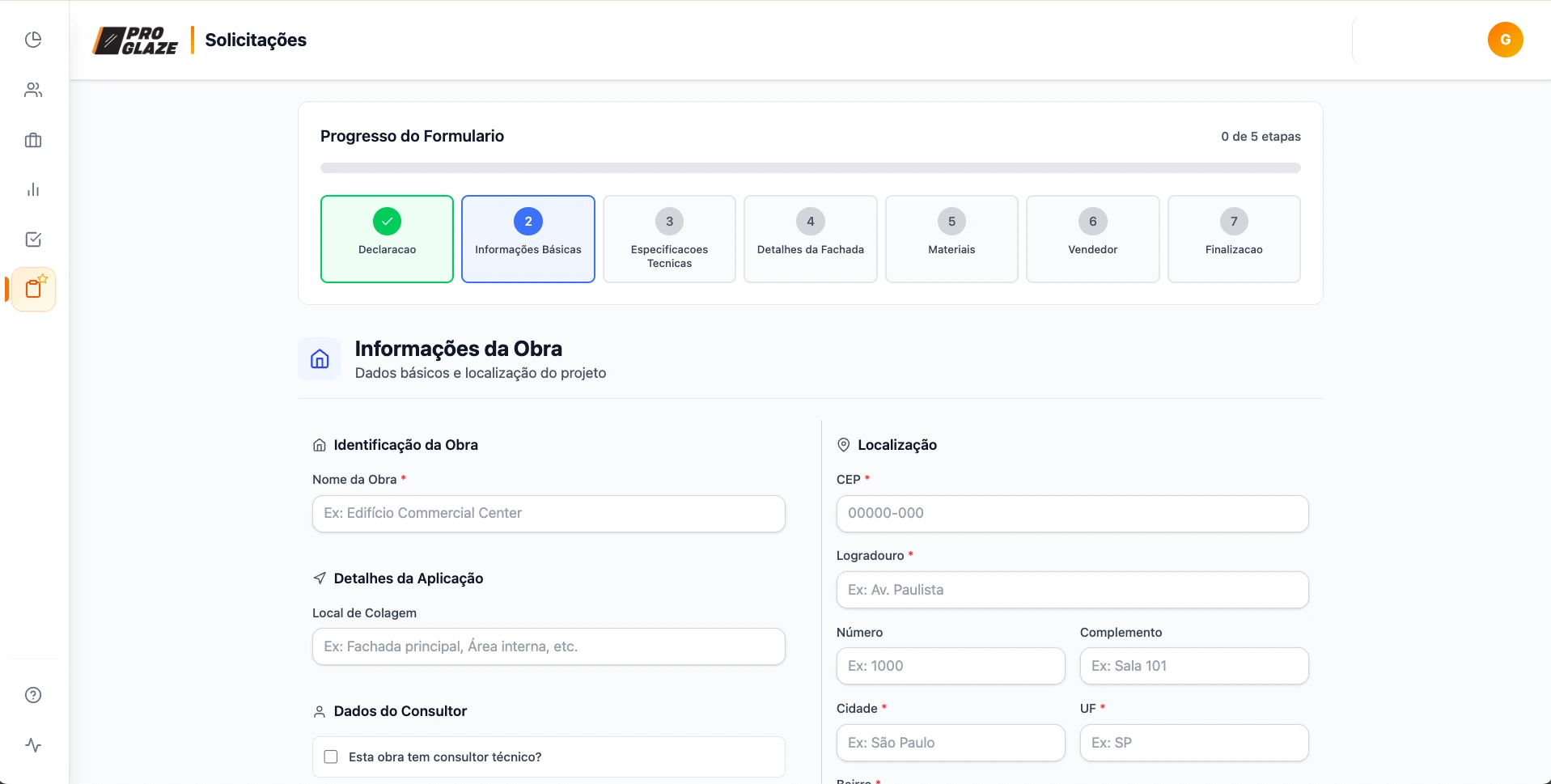Image resolution: width=1551 pixels, height=784 pixels.
Task: Focus the Nome da Obra field
Action: click(549, 514)
